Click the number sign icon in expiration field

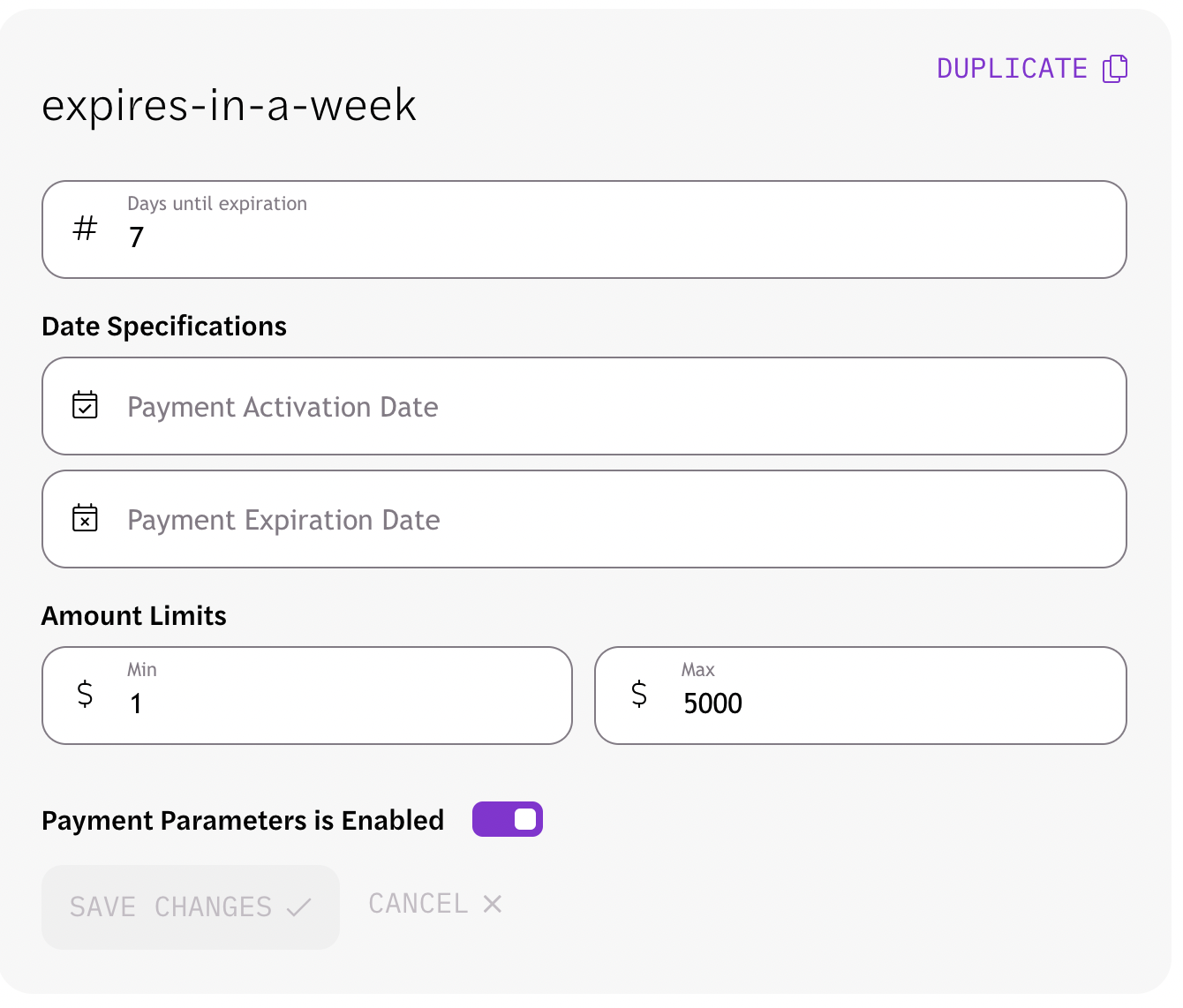pos(84,228)
